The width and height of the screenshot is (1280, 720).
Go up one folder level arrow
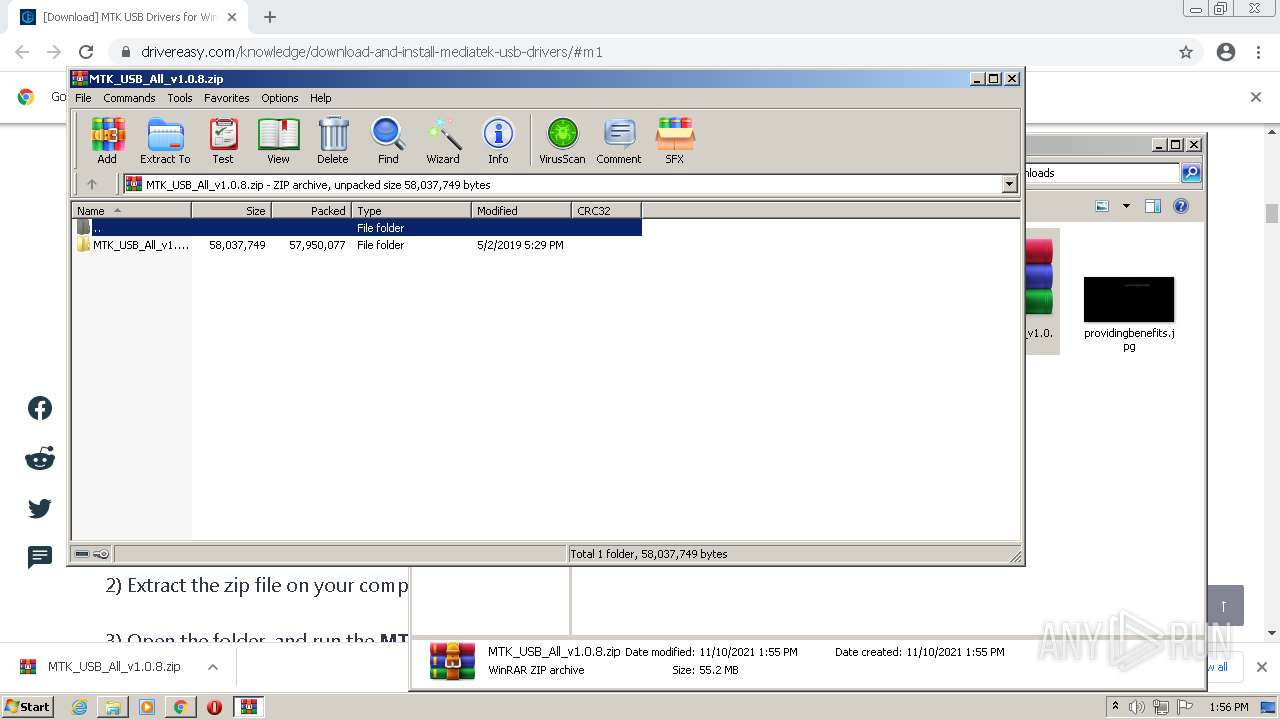click(92, 184)
